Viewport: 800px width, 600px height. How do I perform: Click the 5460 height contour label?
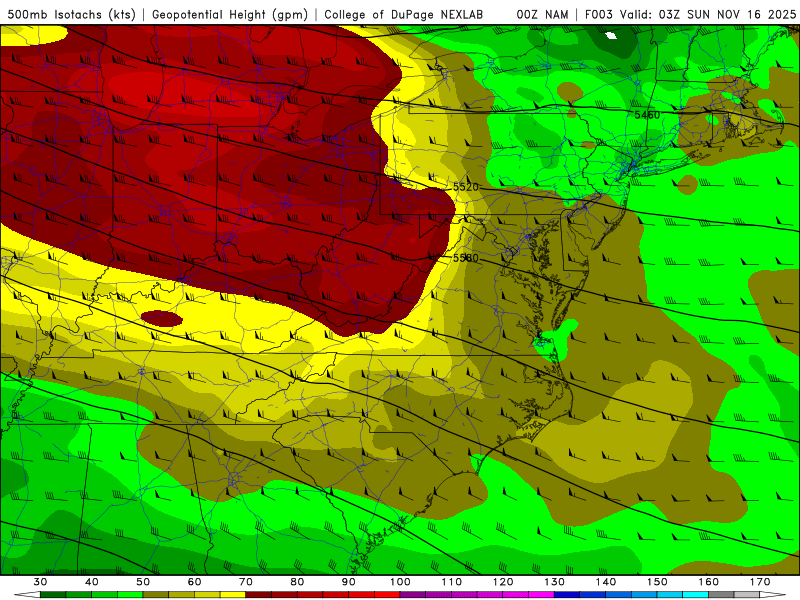point(647,115)
